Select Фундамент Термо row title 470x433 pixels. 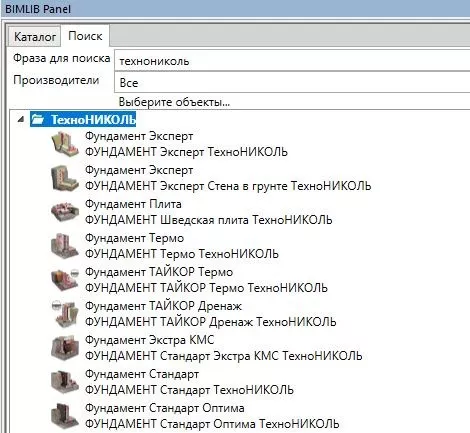[135, 238]
